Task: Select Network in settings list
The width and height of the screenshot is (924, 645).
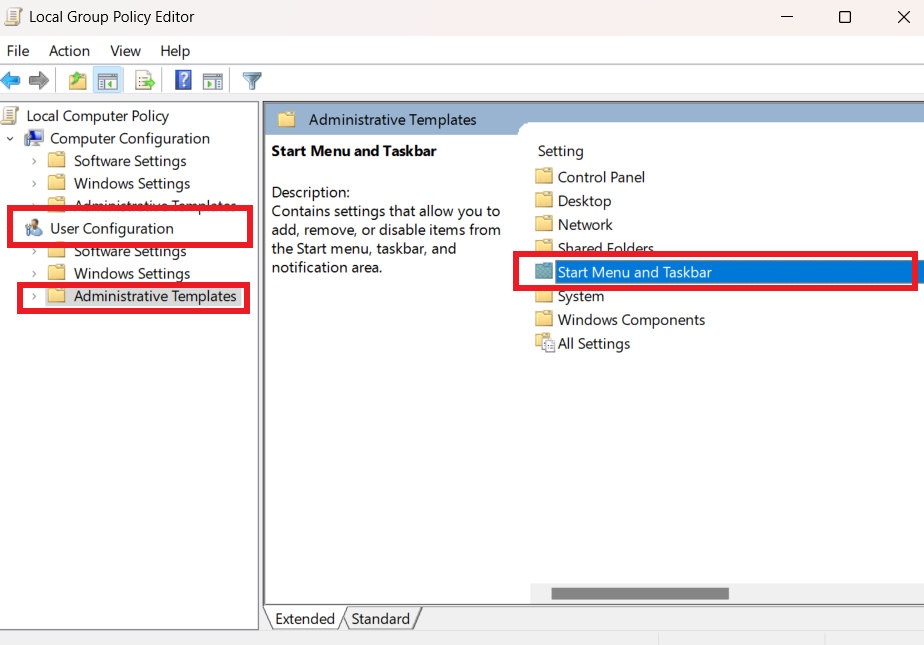Action: [585, 224]
